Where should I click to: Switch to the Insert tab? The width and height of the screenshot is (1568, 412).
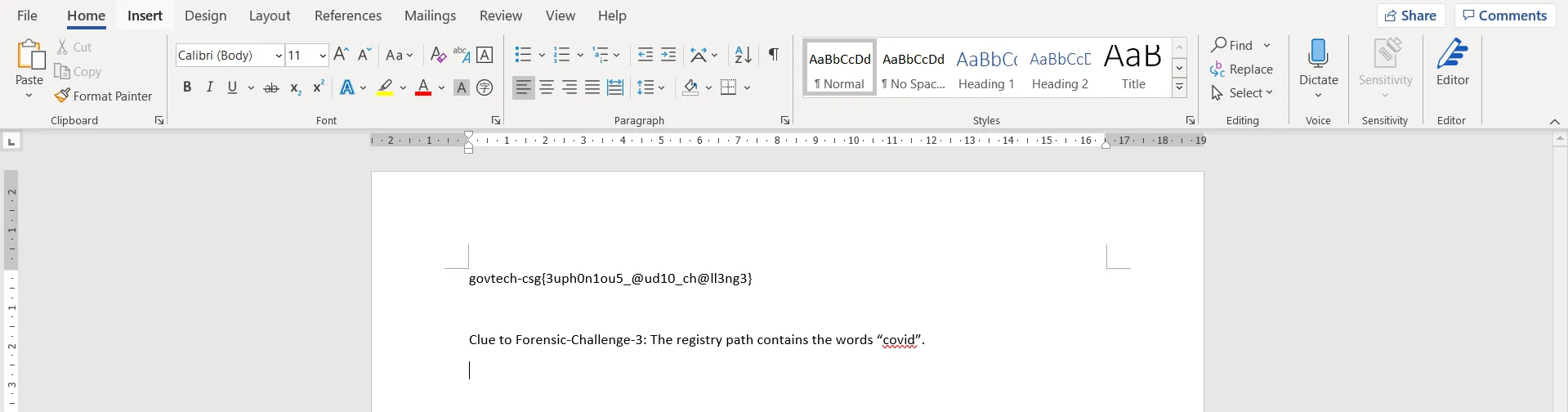(x=145, y=16)
